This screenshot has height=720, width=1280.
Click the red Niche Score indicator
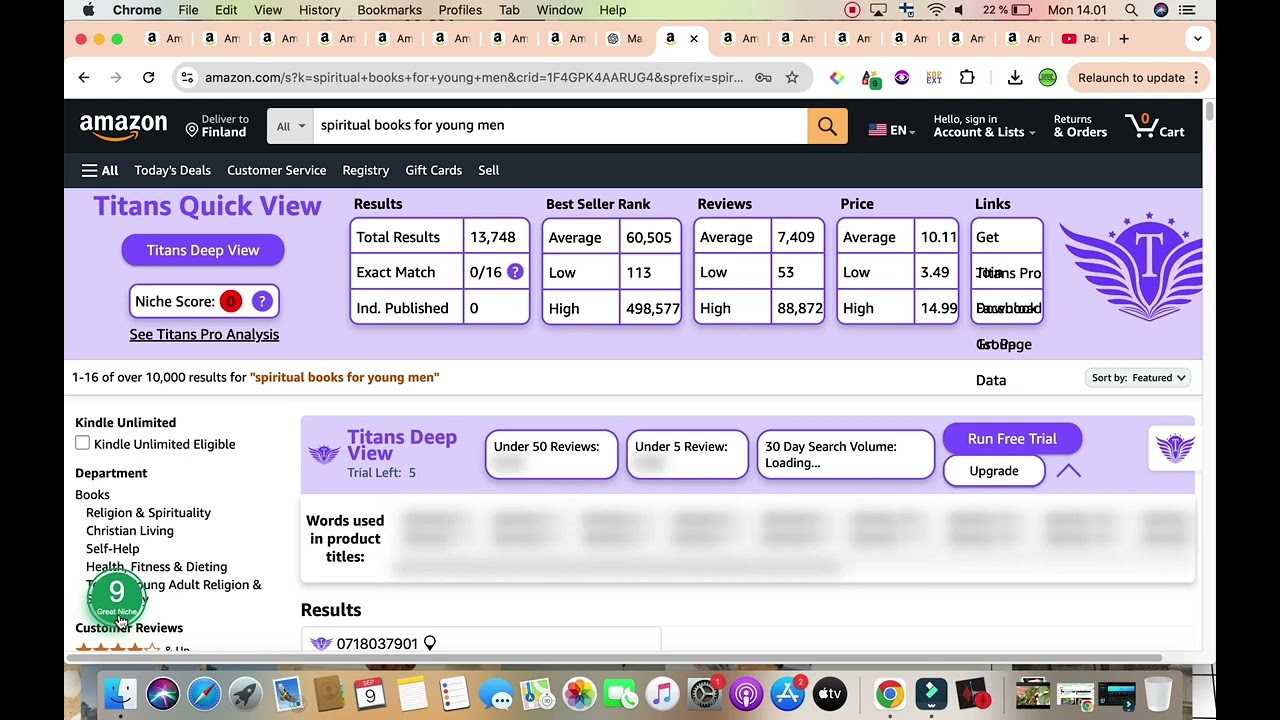tap(231, 301)
